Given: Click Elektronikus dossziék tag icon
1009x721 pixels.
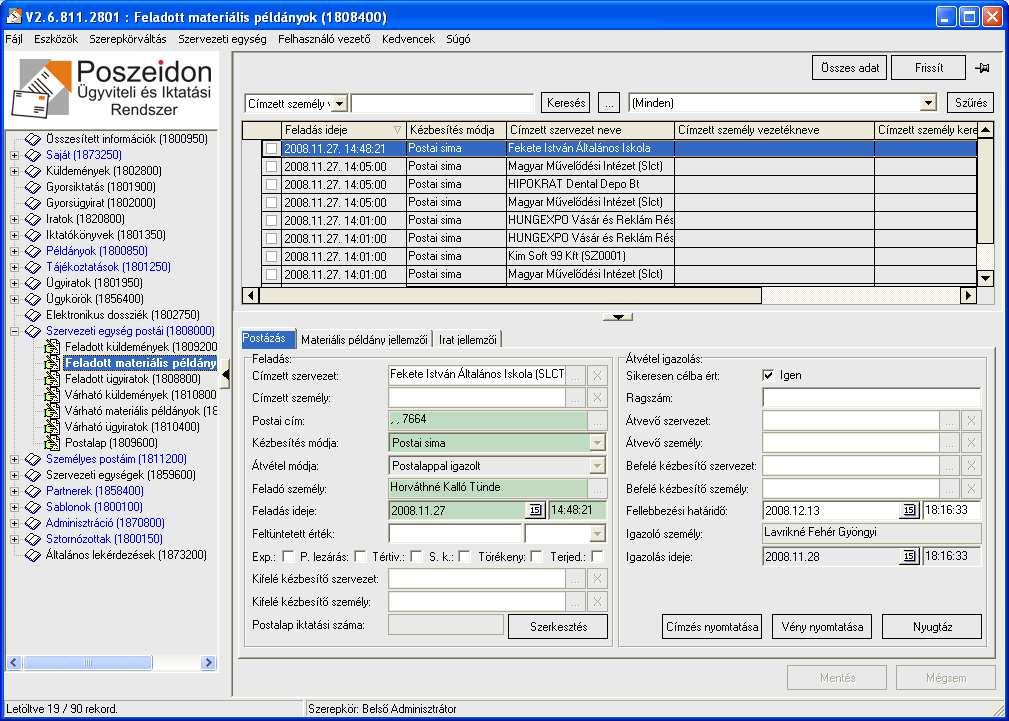Looking at the screenshot, I should (x=33, y=315).
